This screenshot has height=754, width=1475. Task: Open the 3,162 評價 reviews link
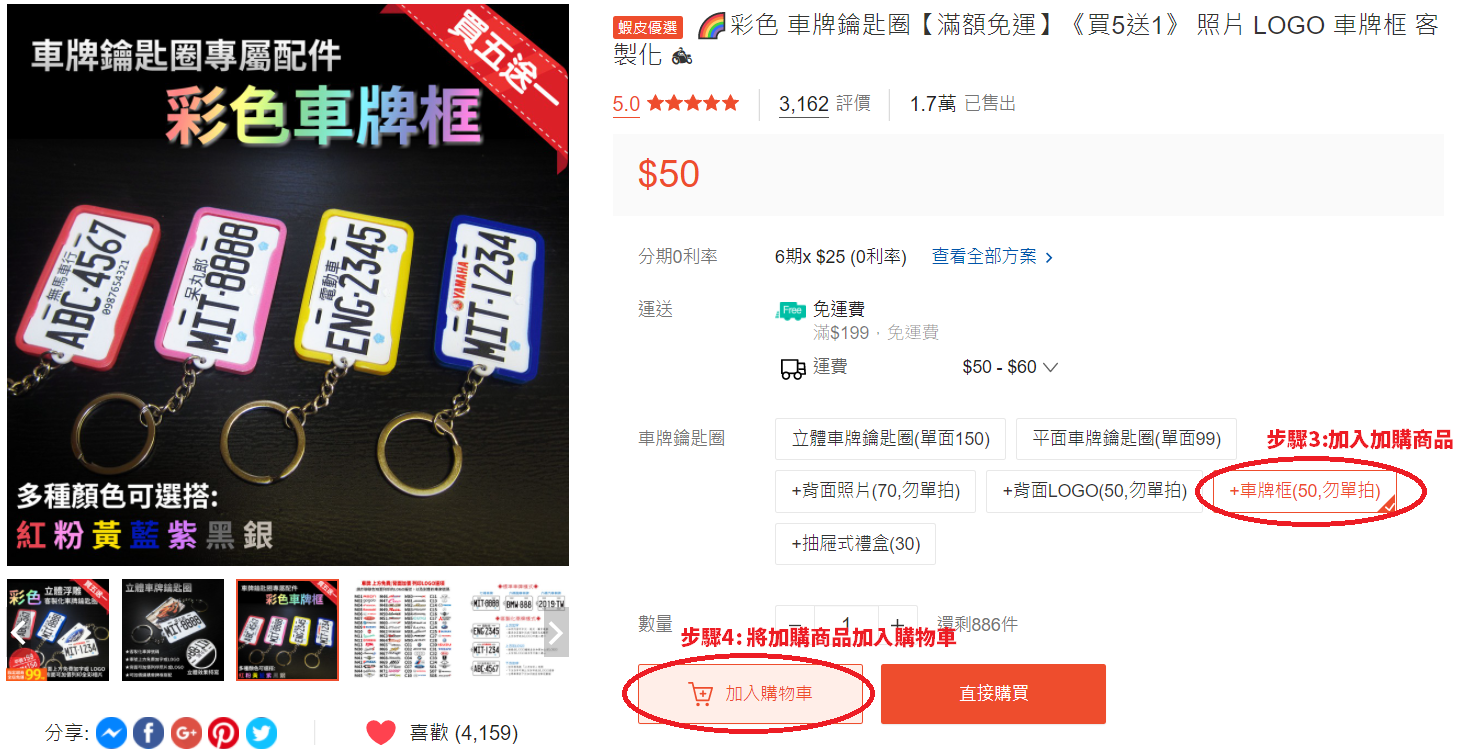point(824,103)
